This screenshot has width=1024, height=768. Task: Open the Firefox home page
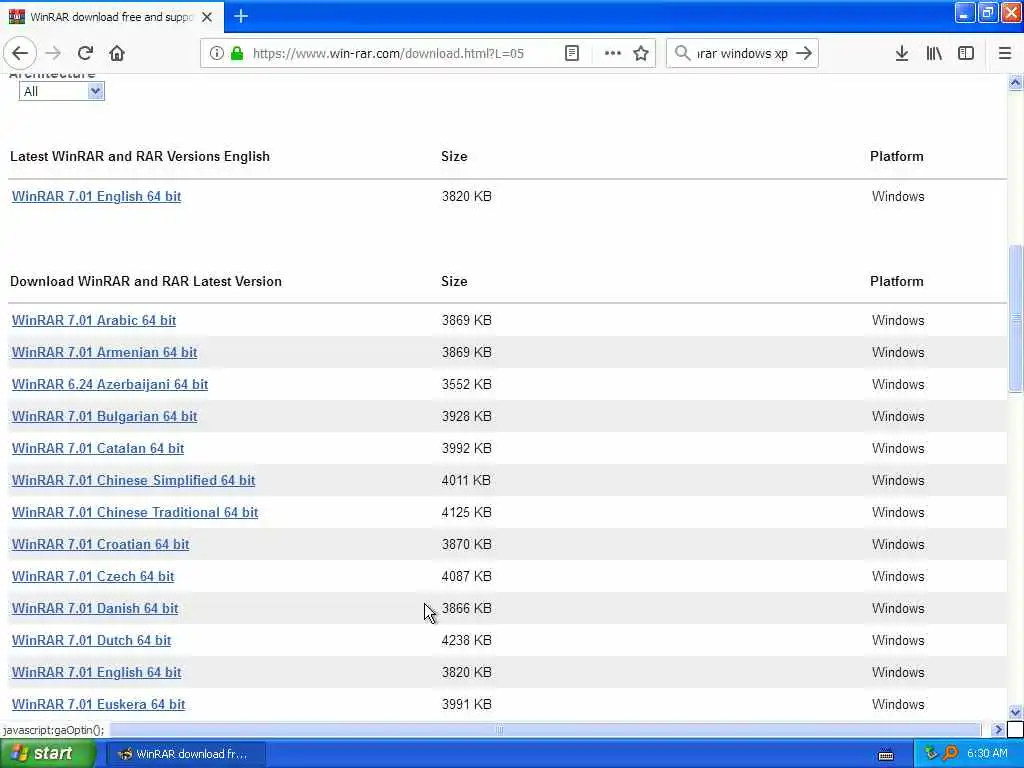pos(117,54)
